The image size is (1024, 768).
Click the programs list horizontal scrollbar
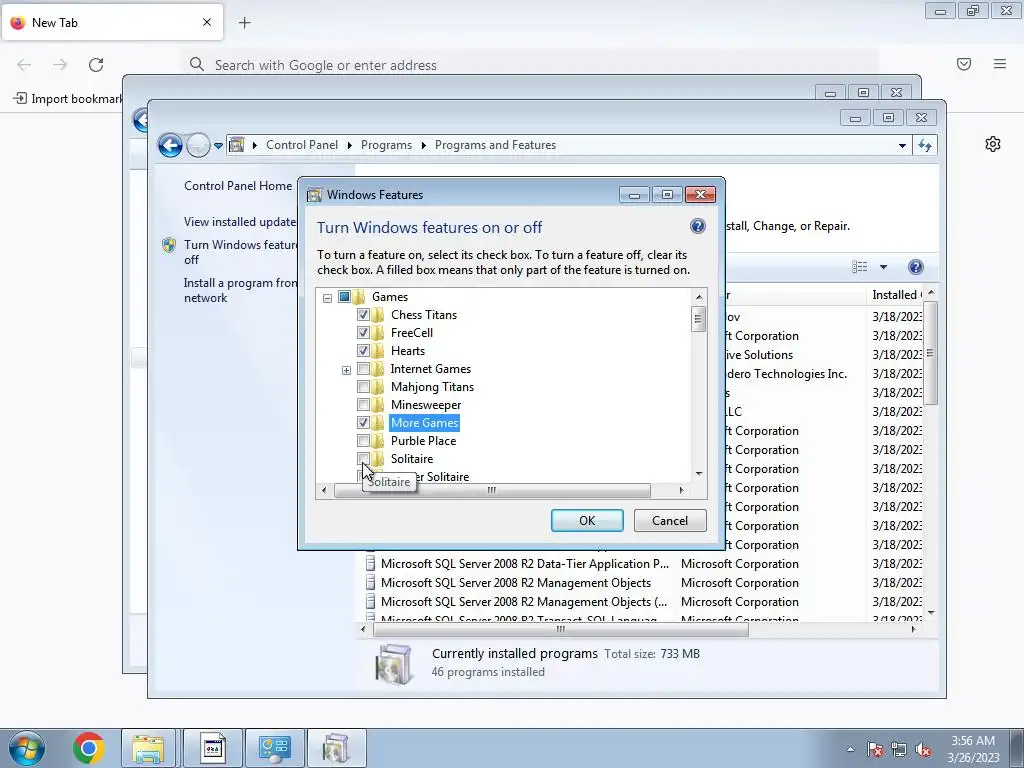pyautogui.click(x=560, y=630)
